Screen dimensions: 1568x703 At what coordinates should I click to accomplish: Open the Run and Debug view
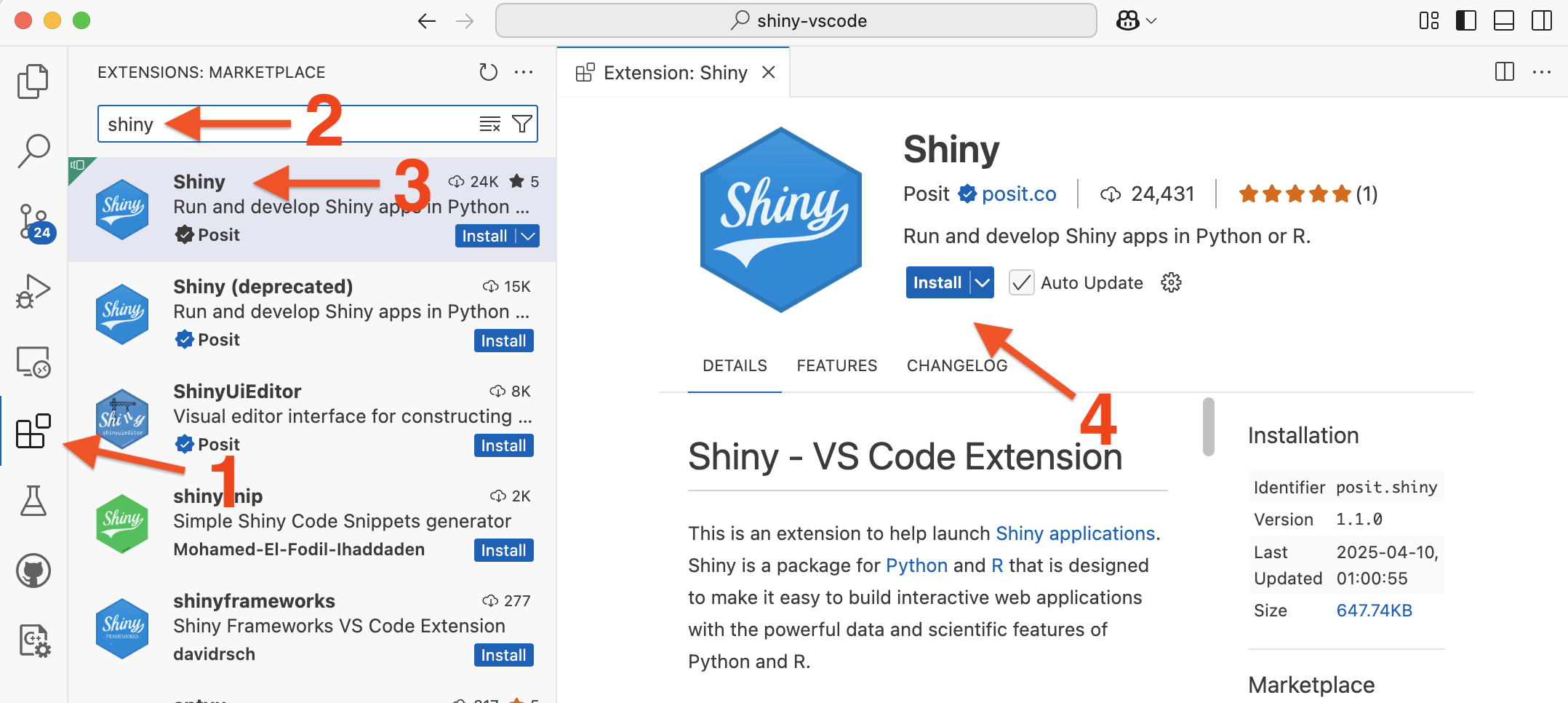[x=33, y=292]
